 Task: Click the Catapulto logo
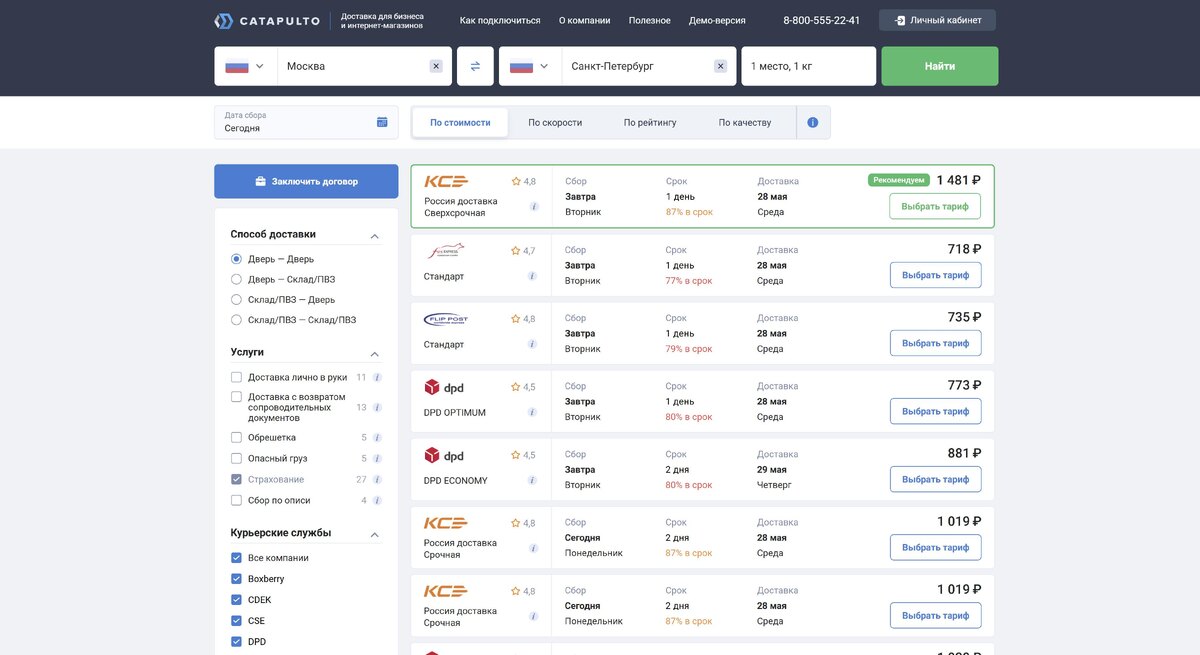click(268, 21)
